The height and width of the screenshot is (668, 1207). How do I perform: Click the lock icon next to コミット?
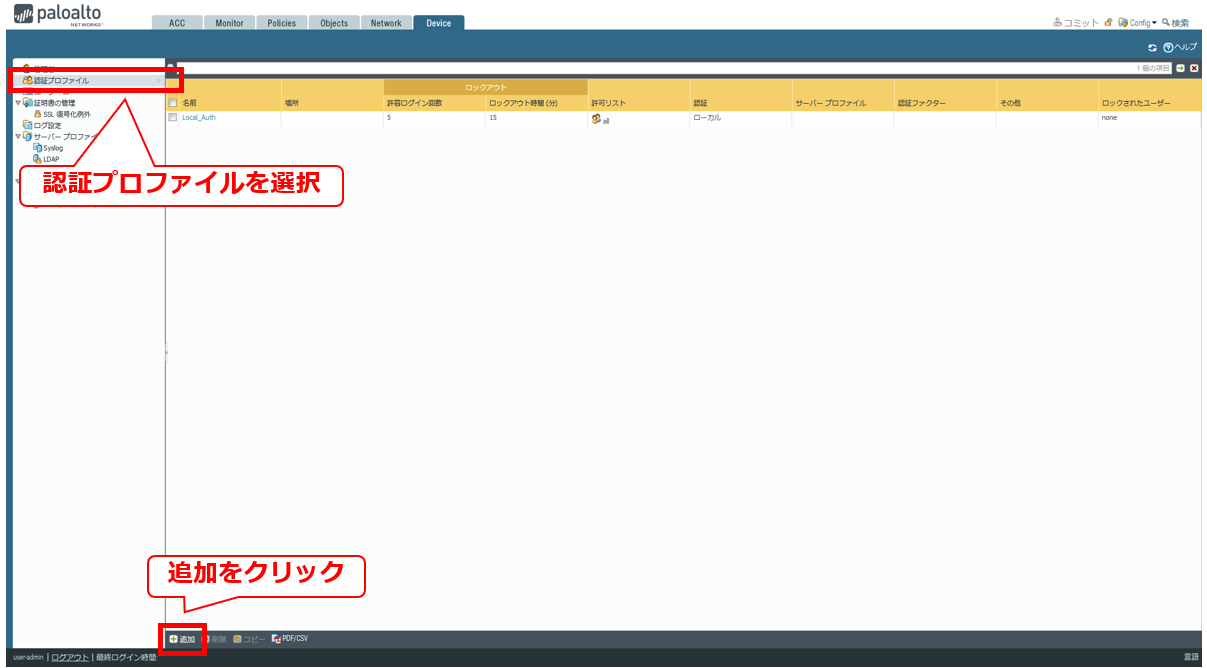click(1108, 22)
